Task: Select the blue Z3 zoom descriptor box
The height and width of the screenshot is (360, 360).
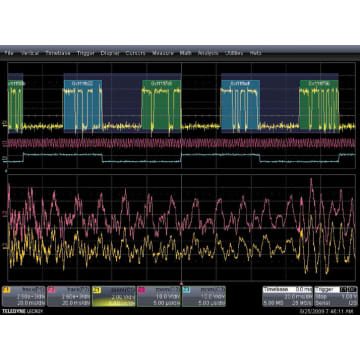Action: [204, 296]
